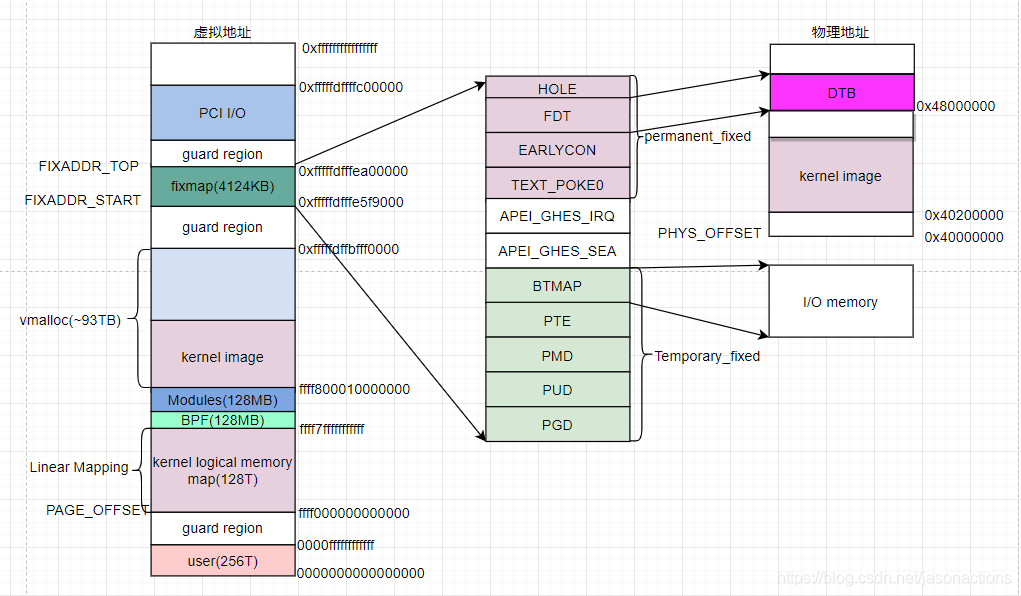
Task: Select the HOLE fixmap entry
Action: (x=557, y=88)
